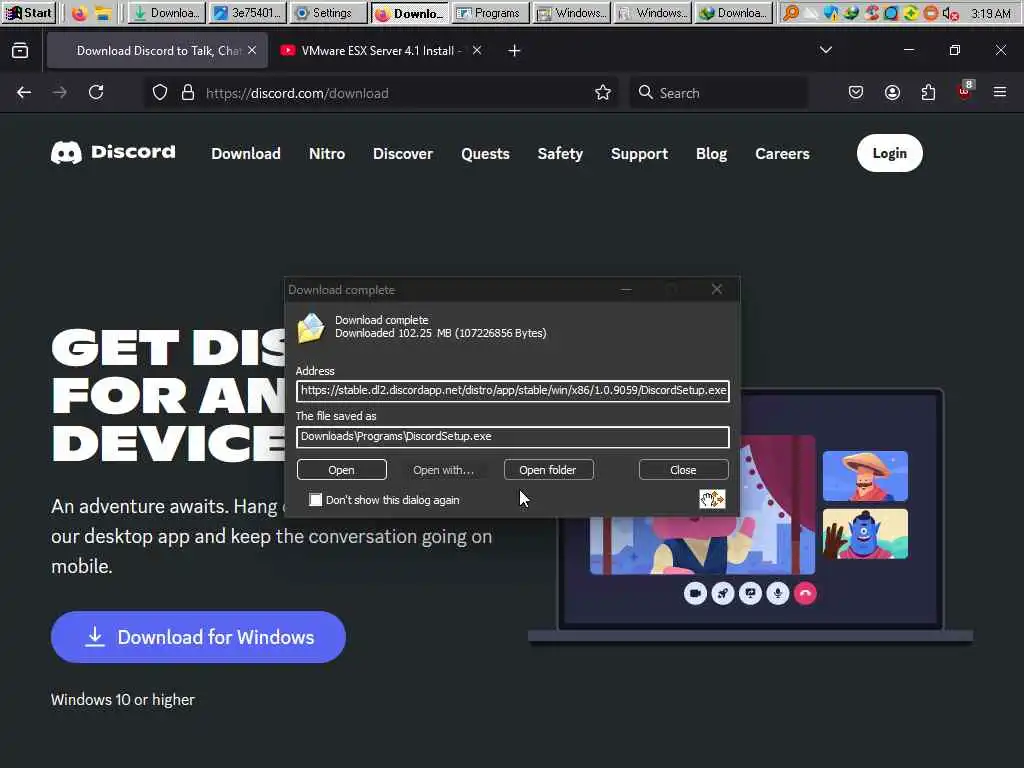1024x768 pixels.
Task: Click the red-orange no-entry tray icon
Action: (x=931, y=13)
